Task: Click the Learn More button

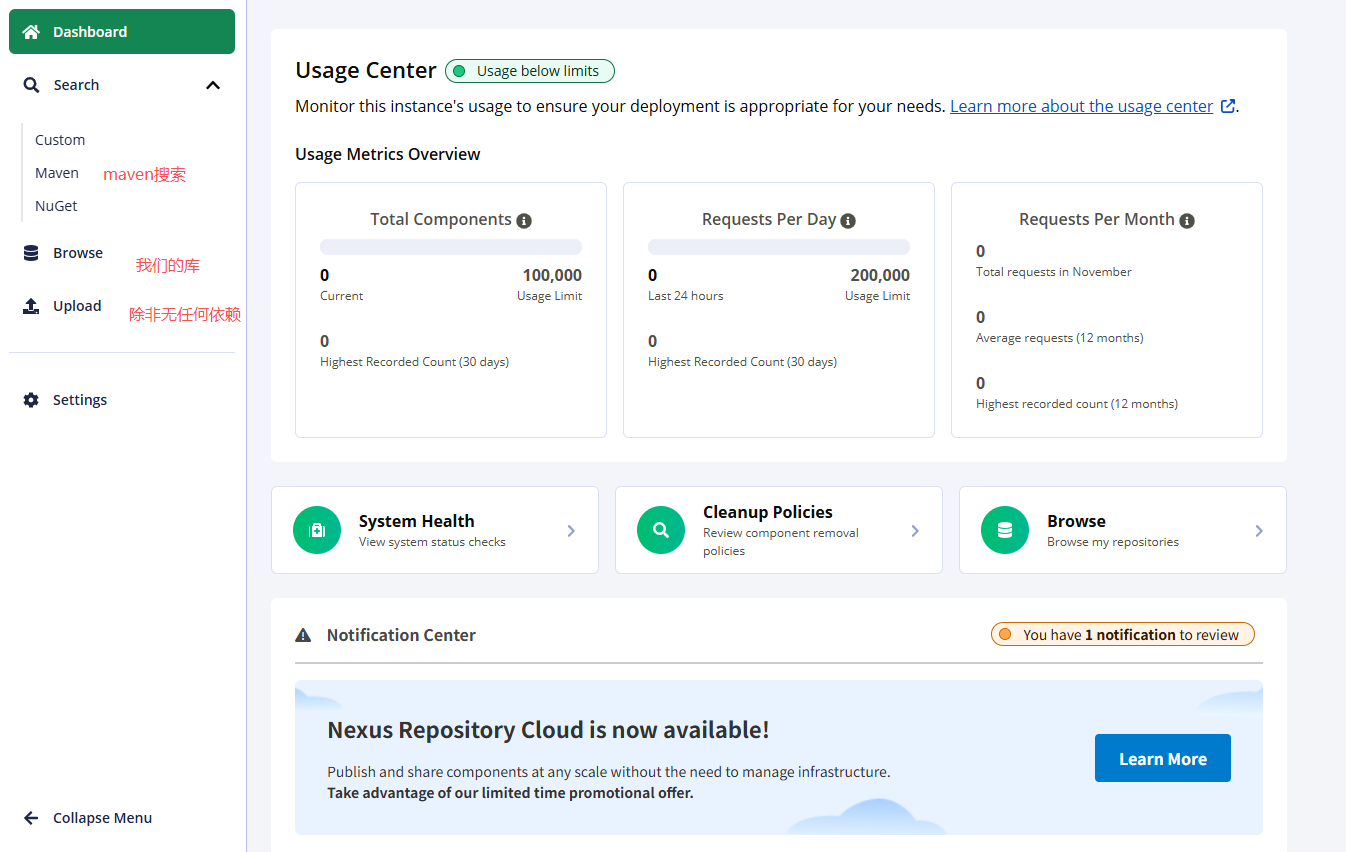Action: [x=1163, y=758]
